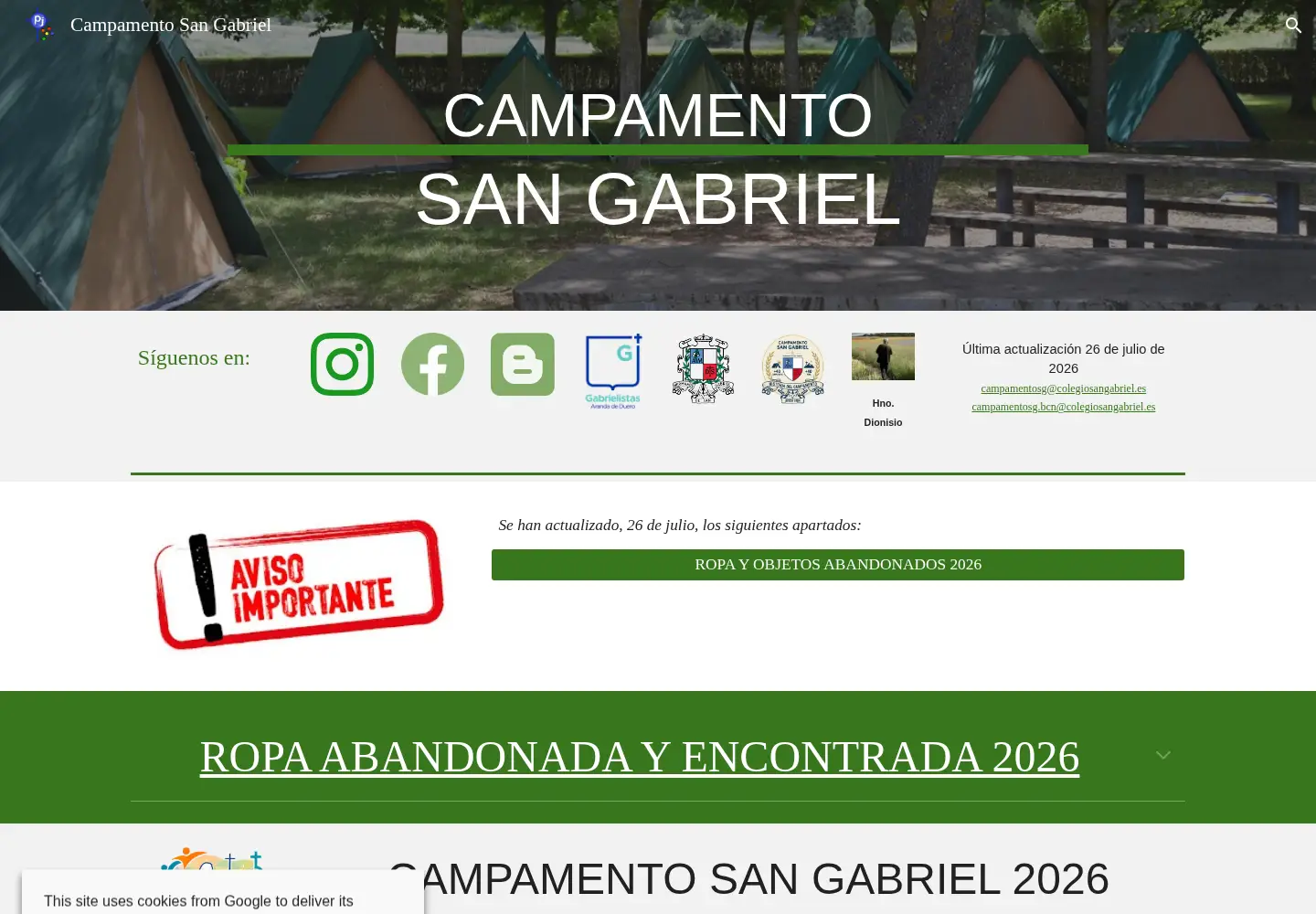The height and width of the screenshot is (914, 1316).
Task: Open the Campamento San Gabriel site title
Action: (171, 25)
